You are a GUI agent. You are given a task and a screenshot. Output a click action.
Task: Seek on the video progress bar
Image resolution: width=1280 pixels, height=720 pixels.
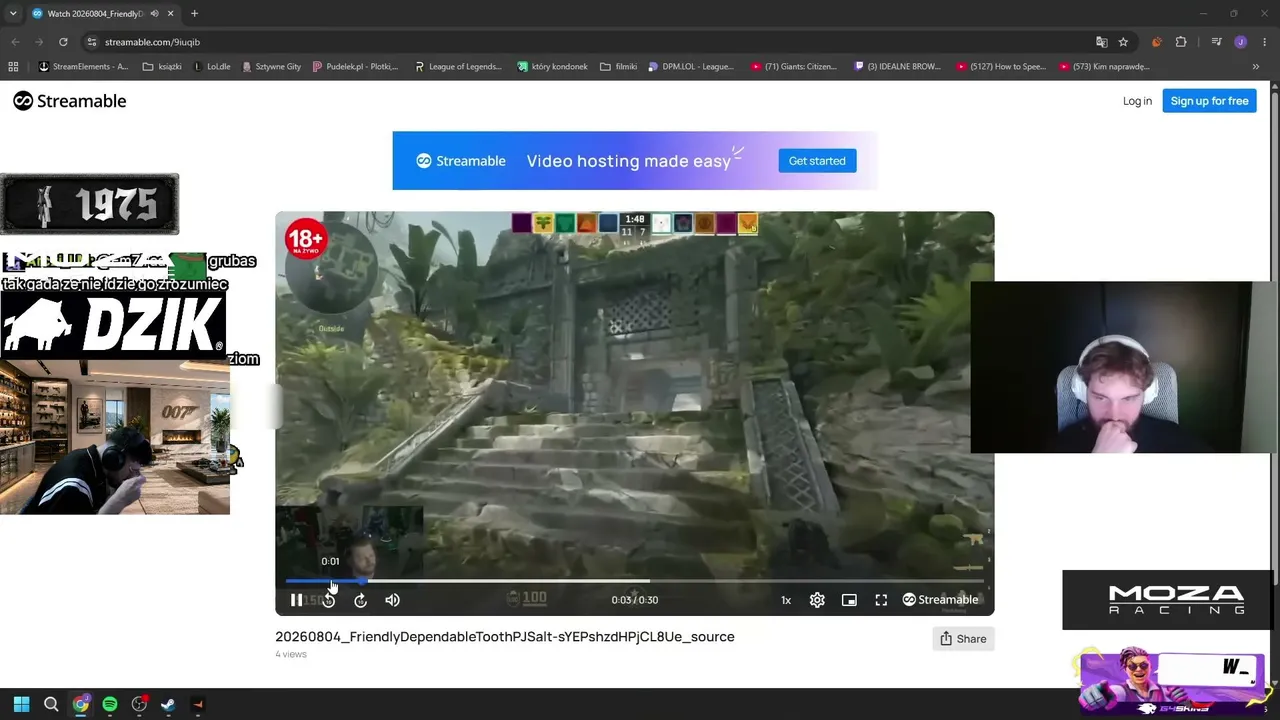point(635,581)
